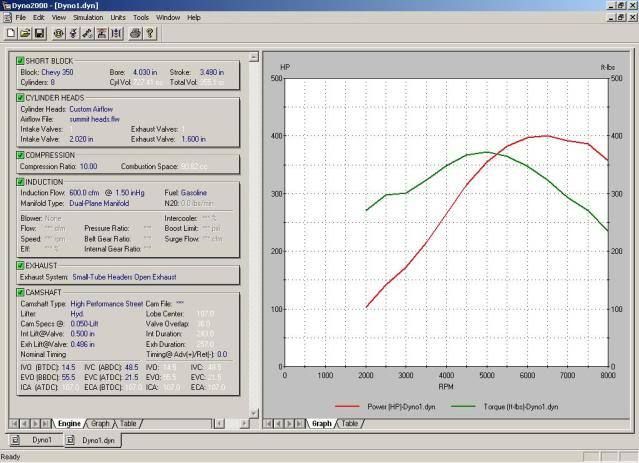Click the Open file folder icon
Screen dimensions: 639x463
[x=25, y=33]
